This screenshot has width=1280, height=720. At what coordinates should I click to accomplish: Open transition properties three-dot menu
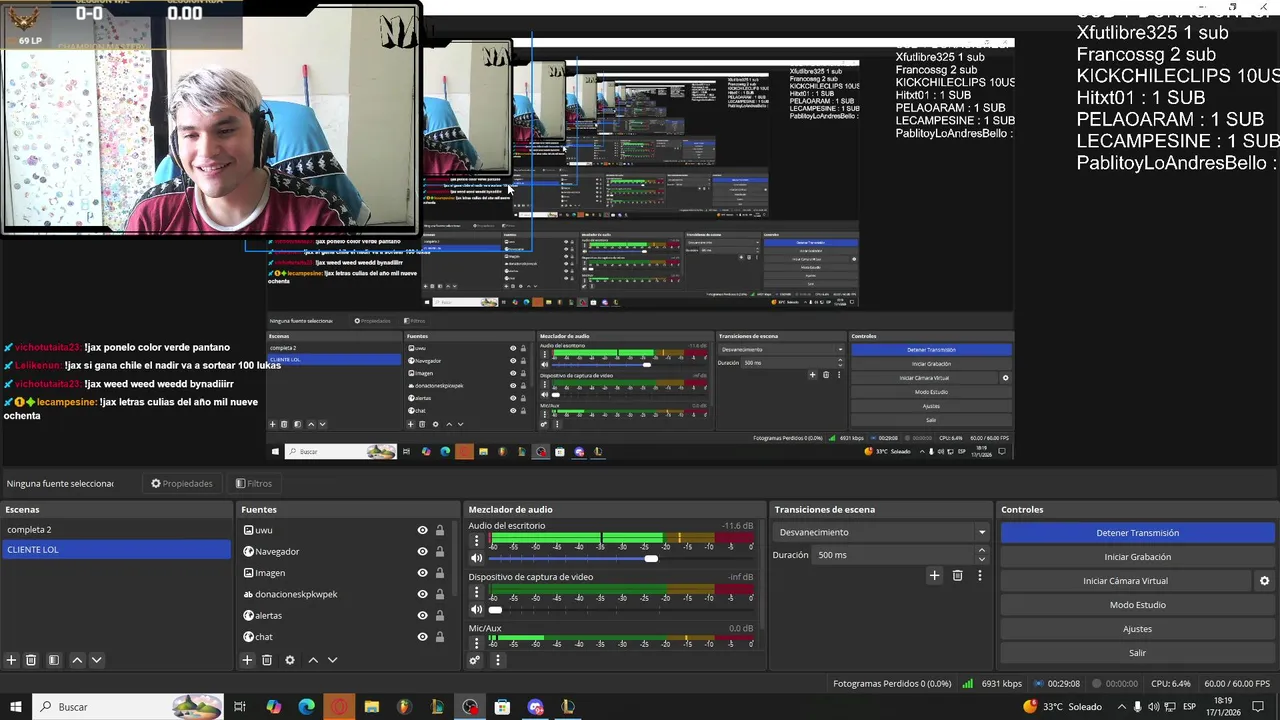980,575
